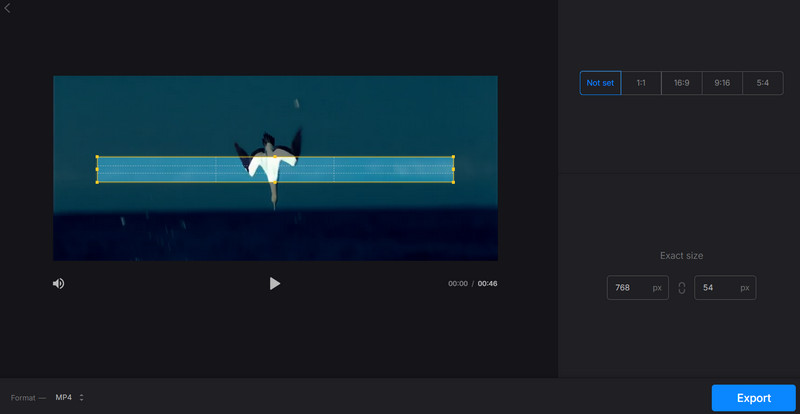Screen dimensions: 800x414
Task: Select the bottom-left crop corner handle
Action: 97,182
